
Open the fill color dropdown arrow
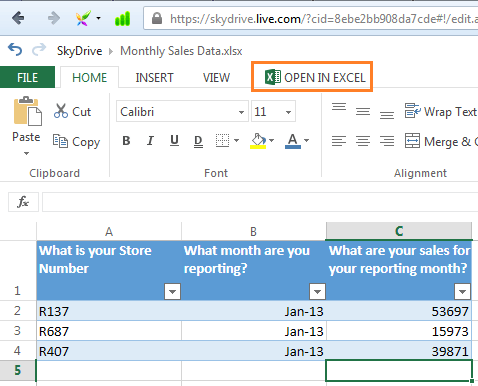point(271,141)
